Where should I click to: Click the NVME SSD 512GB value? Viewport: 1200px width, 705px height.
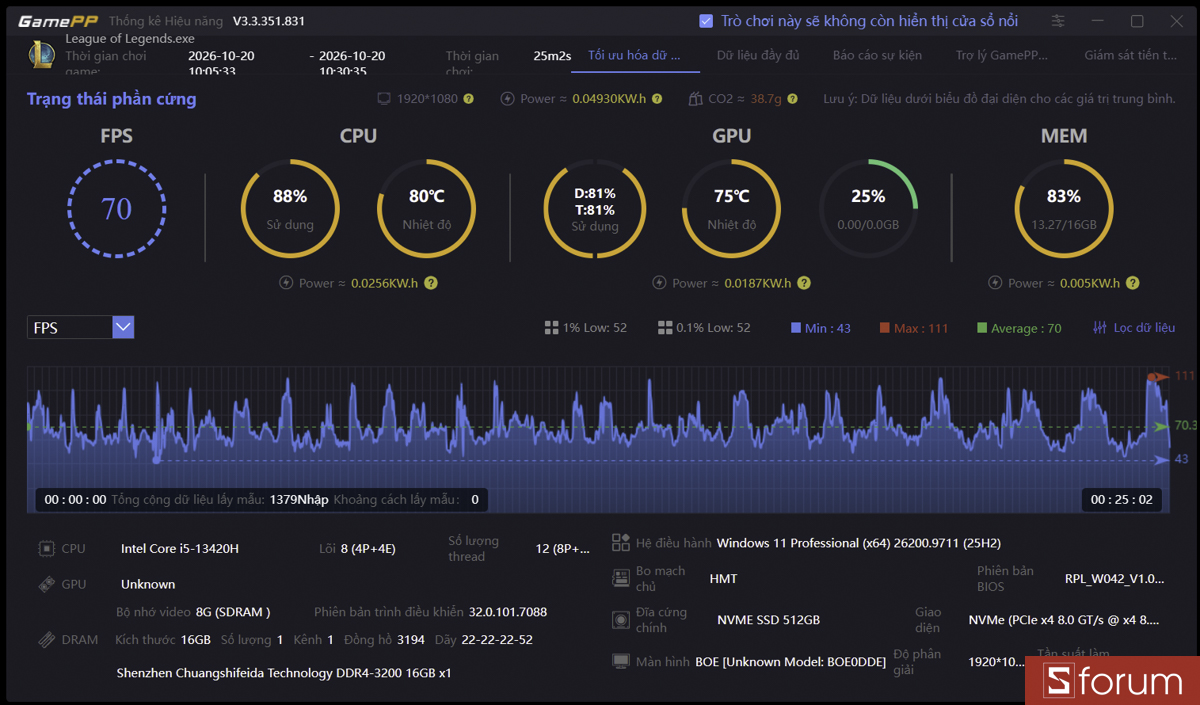coord(768,620)
